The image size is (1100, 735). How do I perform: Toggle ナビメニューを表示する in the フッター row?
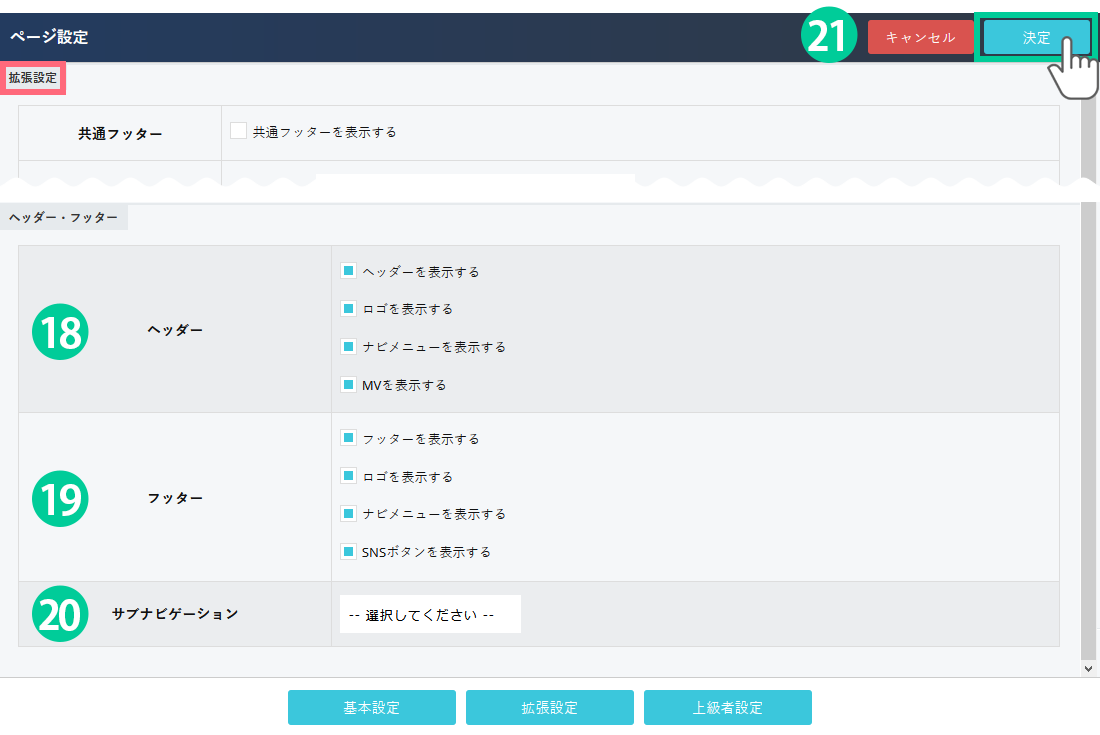tap(348, 514)
